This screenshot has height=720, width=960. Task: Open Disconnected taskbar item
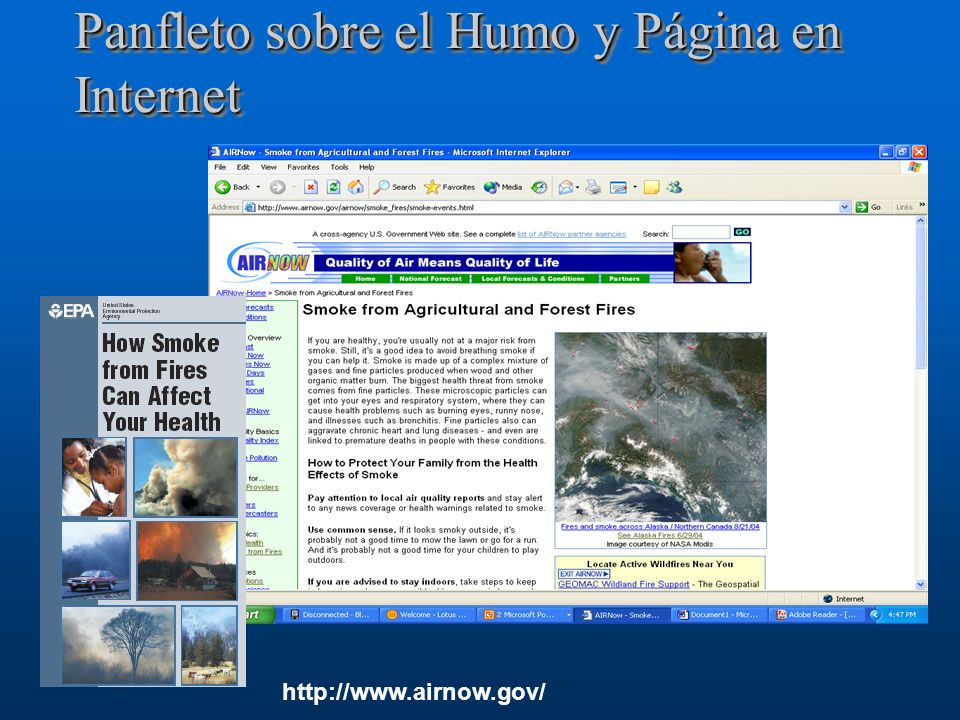click(329, 615)
